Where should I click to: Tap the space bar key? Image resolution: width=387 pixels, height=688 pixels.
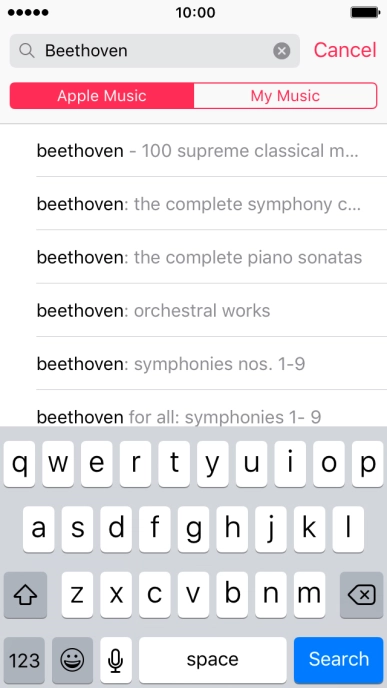(x=213, y=659)
